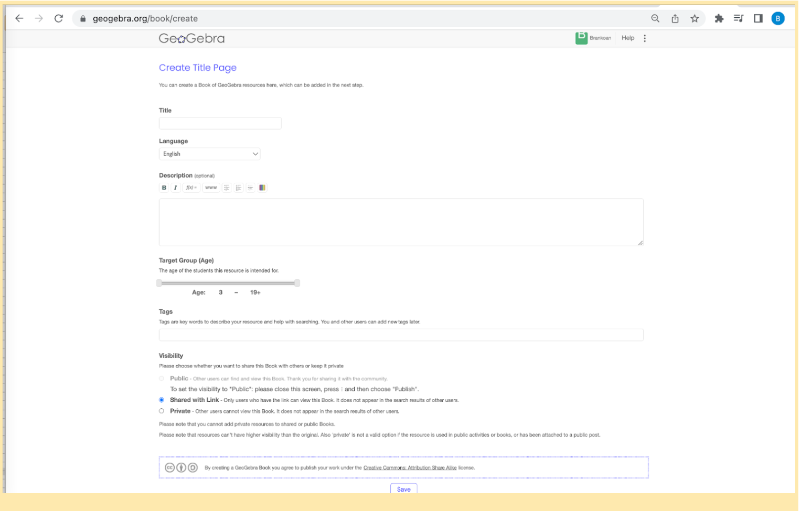Screen dimensions: 800x511
Task: Open the green user avatar
Action: [x=581, y=38]
